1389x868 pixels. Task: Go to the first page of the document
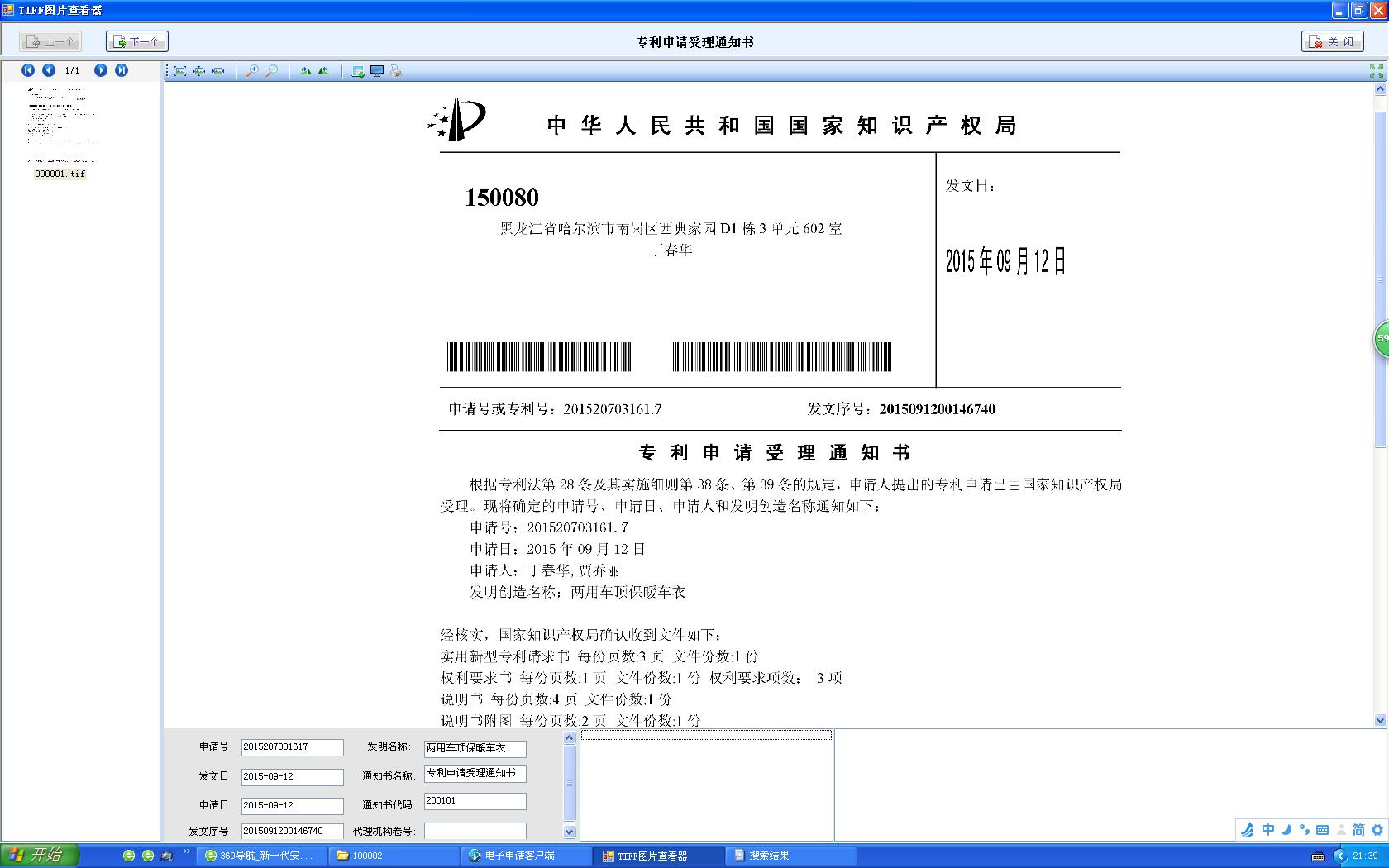pos(28,70)
